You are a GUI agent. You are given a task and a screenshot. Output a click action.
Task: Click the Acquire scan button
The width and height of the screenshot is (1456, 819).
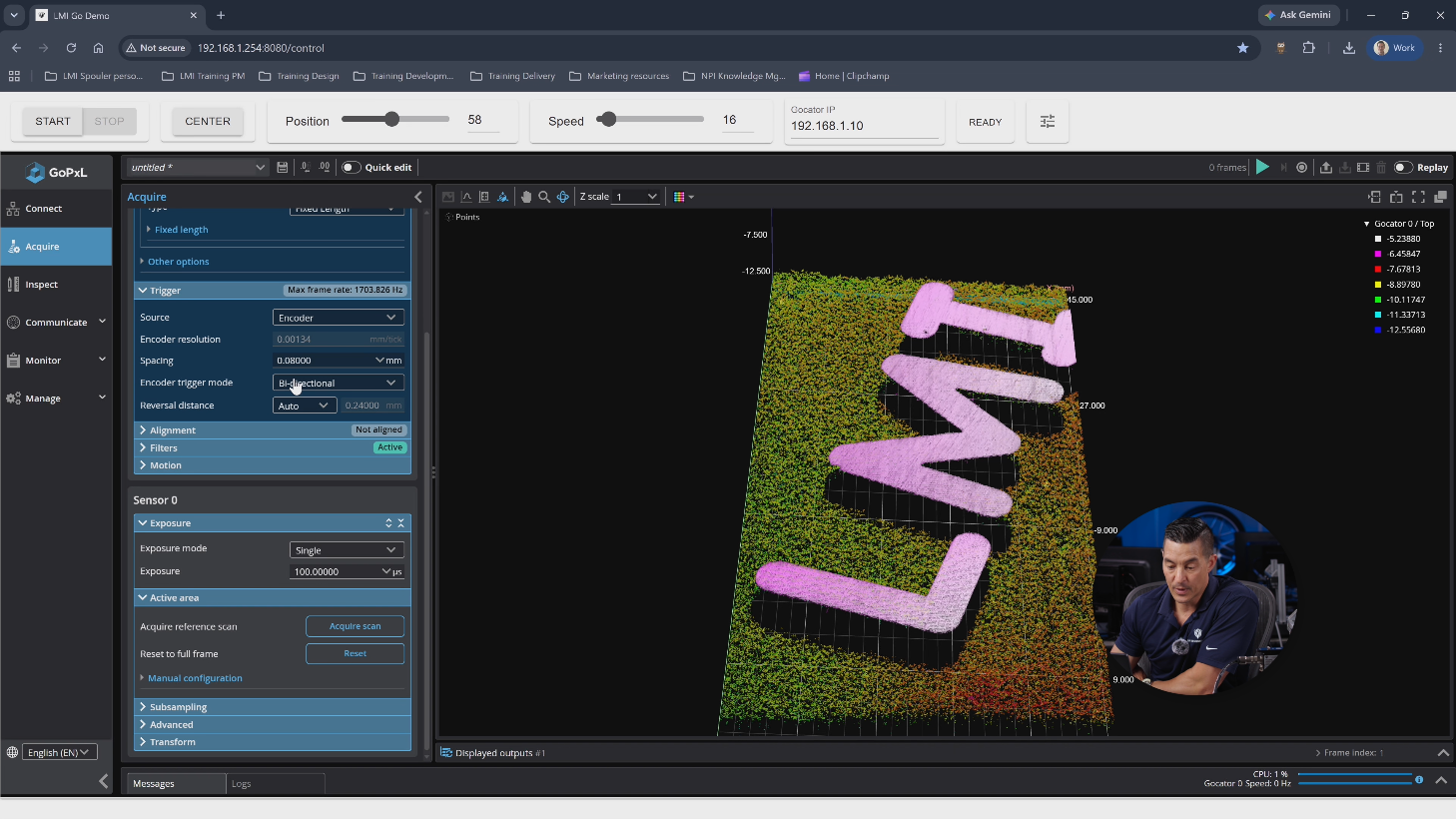pyautogui.click(x=355, y=626)
